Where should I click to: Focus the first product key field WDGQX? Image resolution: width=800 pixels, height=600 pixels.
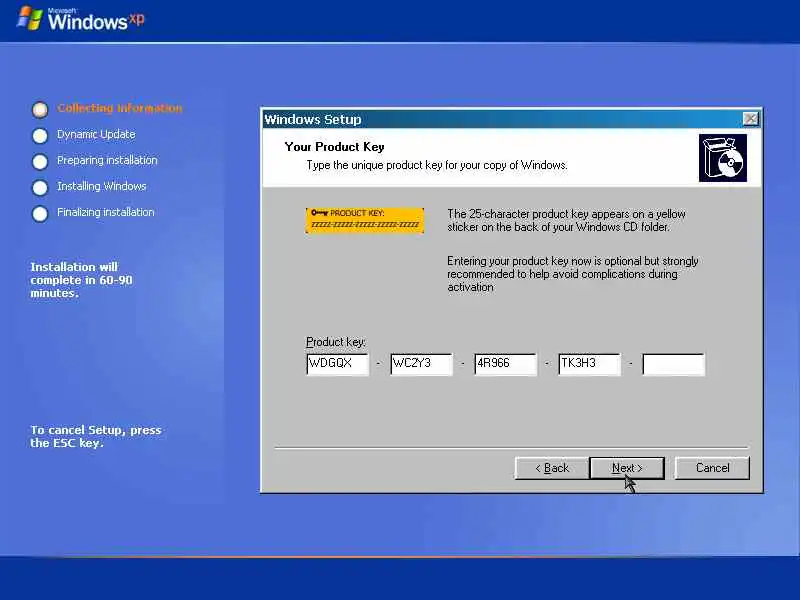(337, 364)
